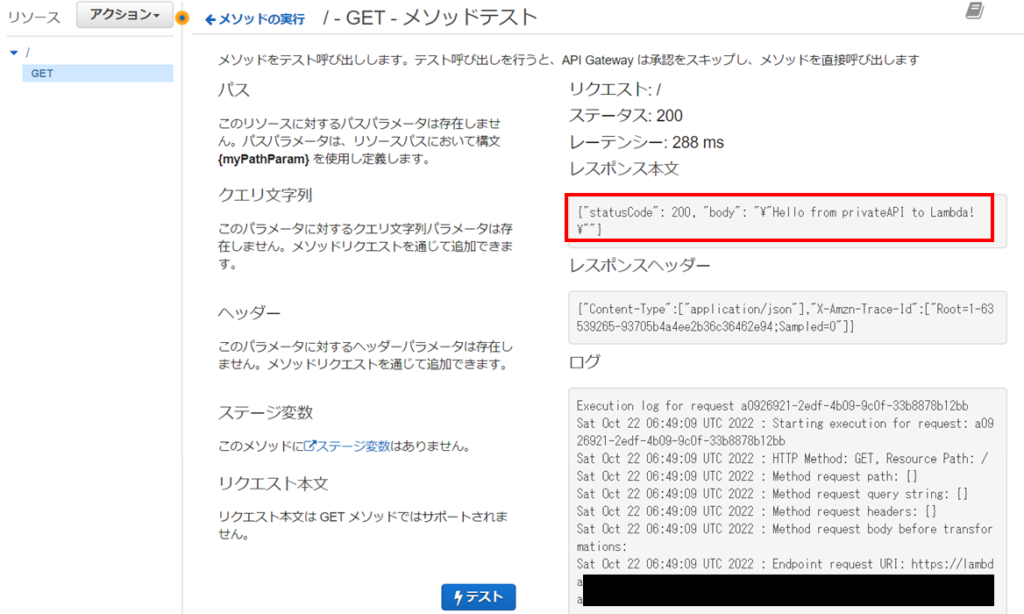Collapse the root resource tree arrow

click(x=14, y=53)
